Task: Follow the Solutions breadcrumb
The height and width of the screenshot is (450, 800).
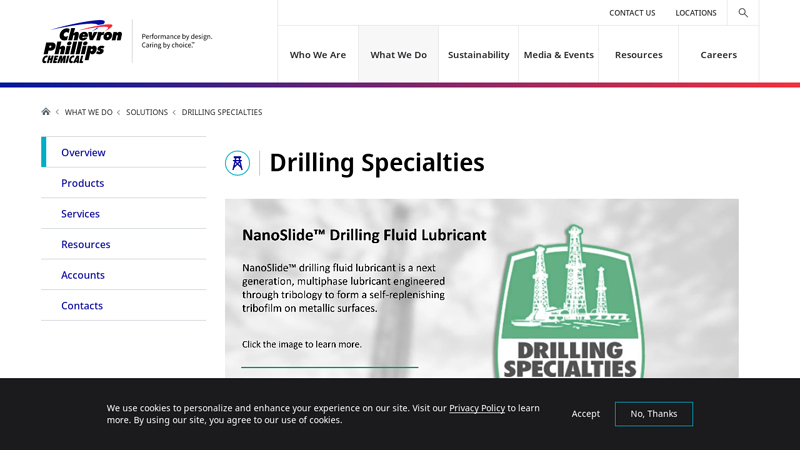Action: pos(147,112)
